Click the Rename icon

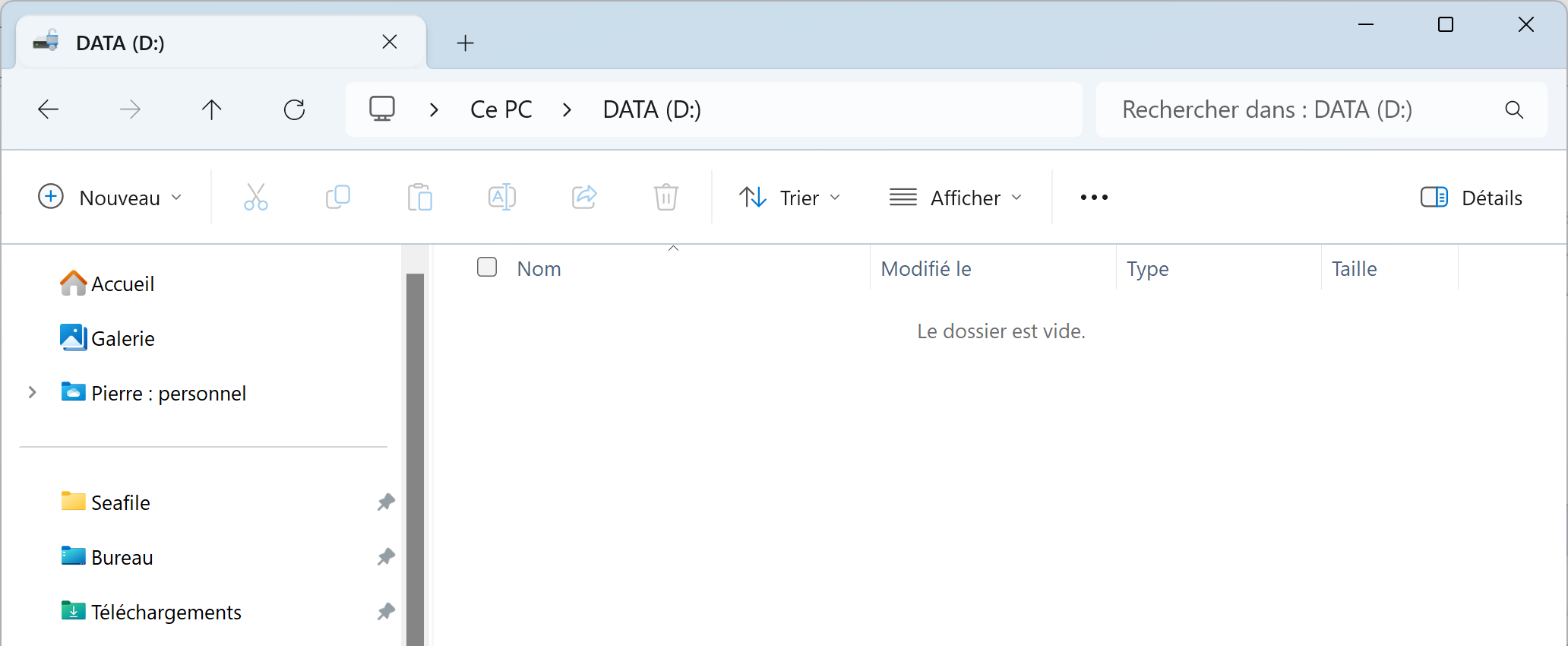tap(502, 198)
